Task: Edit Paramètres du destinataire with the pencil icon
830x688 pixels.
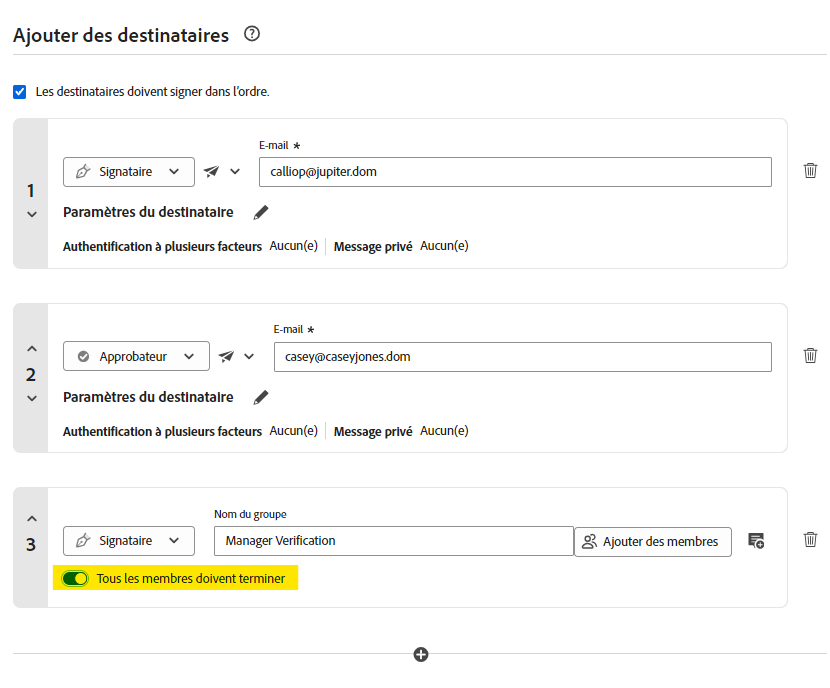Action: coord(260,212)
